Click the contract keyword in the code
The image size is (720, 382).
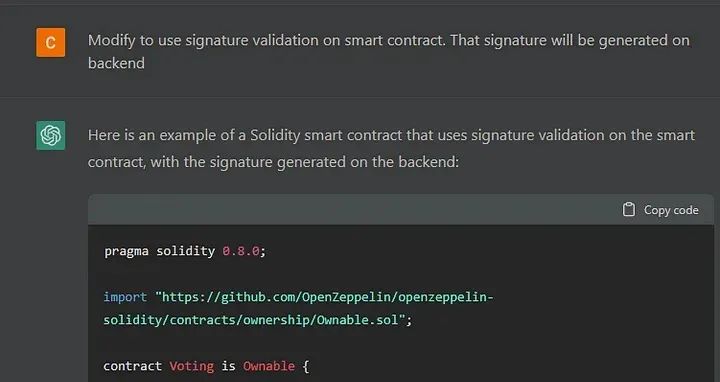pos(132,366)
